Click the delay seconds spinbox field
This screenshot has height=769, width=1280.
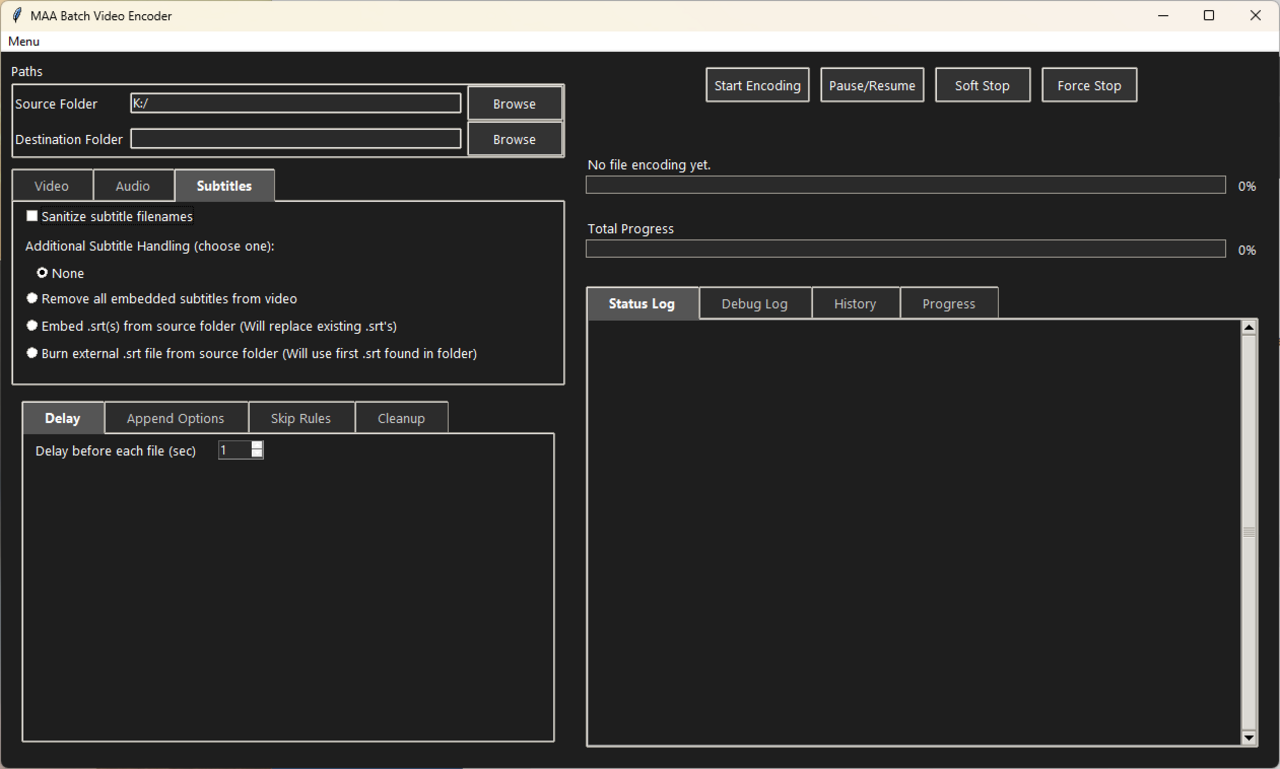click(234, 450)
